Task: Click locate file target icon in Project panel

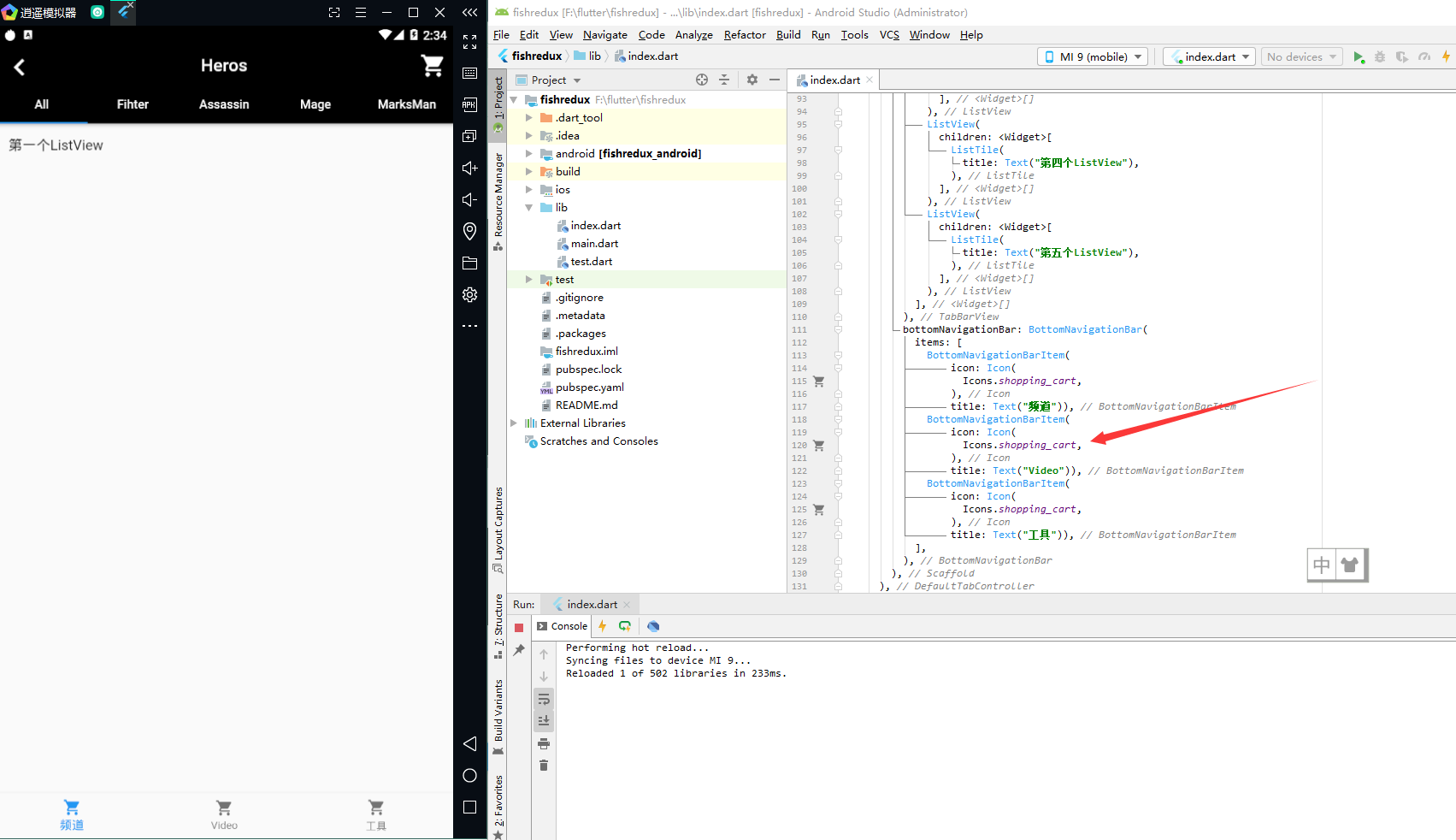Action: pyautogui.click(x=702, y=80)
